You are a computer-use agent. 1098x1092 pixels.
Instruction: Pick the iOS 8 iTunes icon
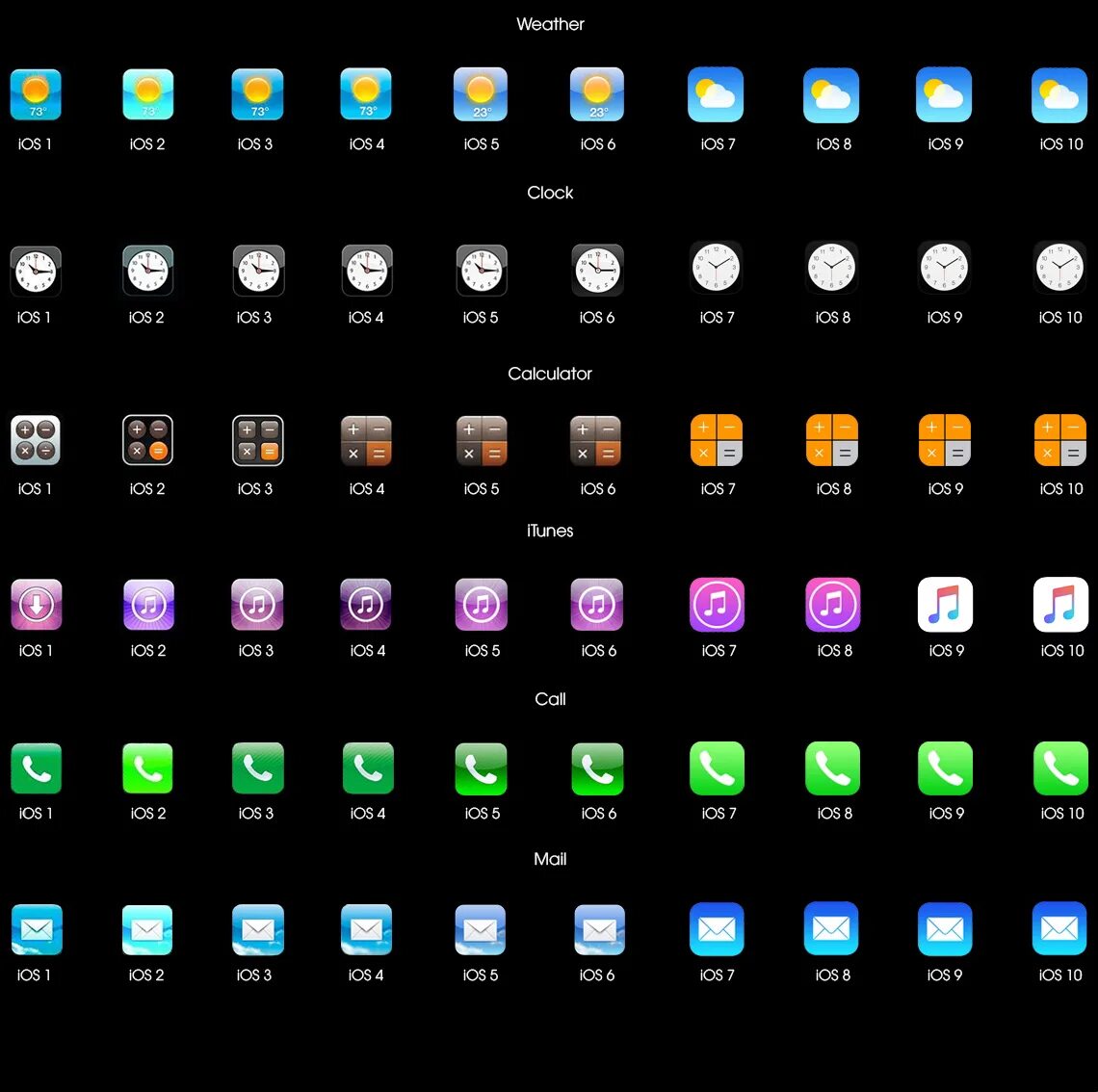point(832,604)
